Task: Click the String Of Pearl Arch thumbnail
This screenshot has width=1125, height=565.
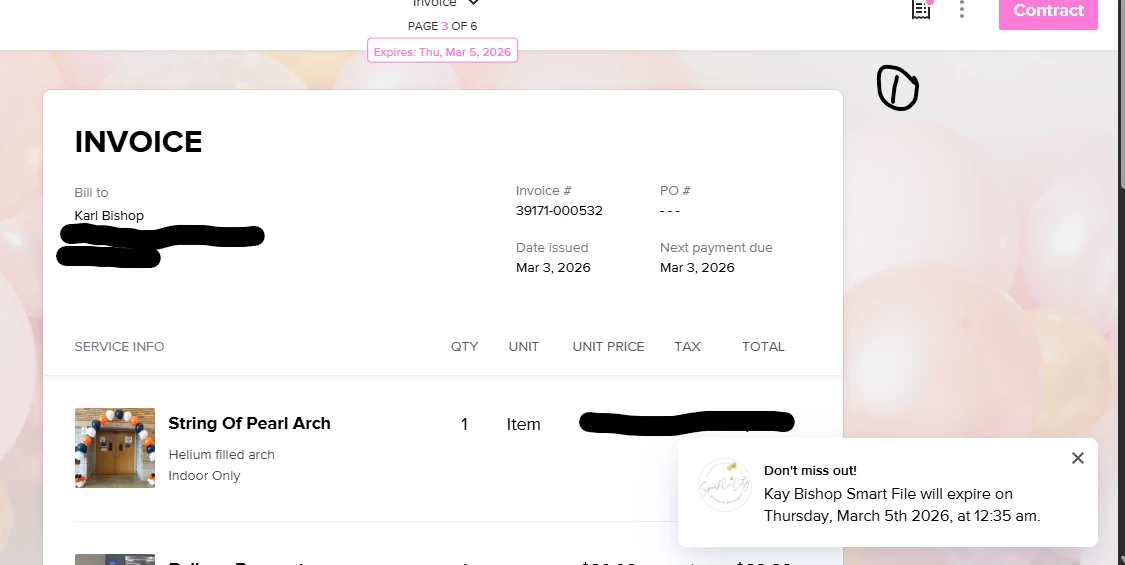Action: tap(115, 447)
